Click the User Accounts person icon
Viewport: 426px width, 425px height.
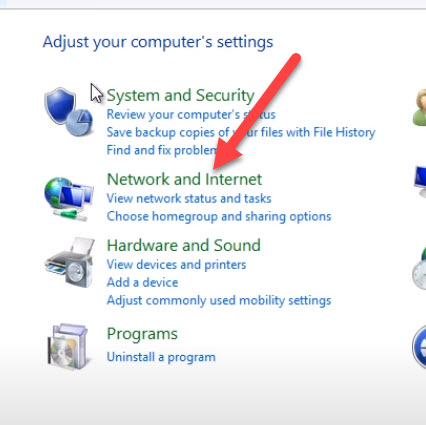(419, 107)
